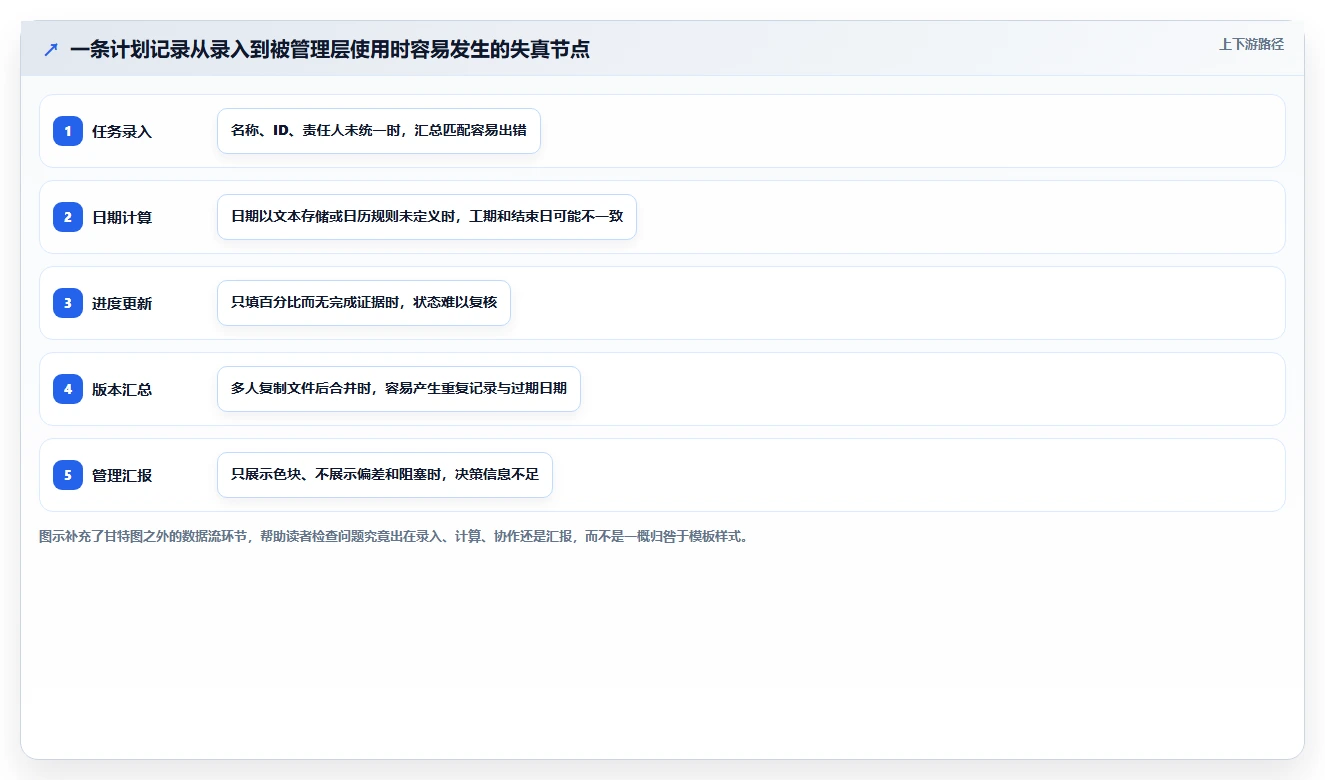Click the note 只填百分比而无完成证据时
1325x780 pixels.
click(364, 303)
